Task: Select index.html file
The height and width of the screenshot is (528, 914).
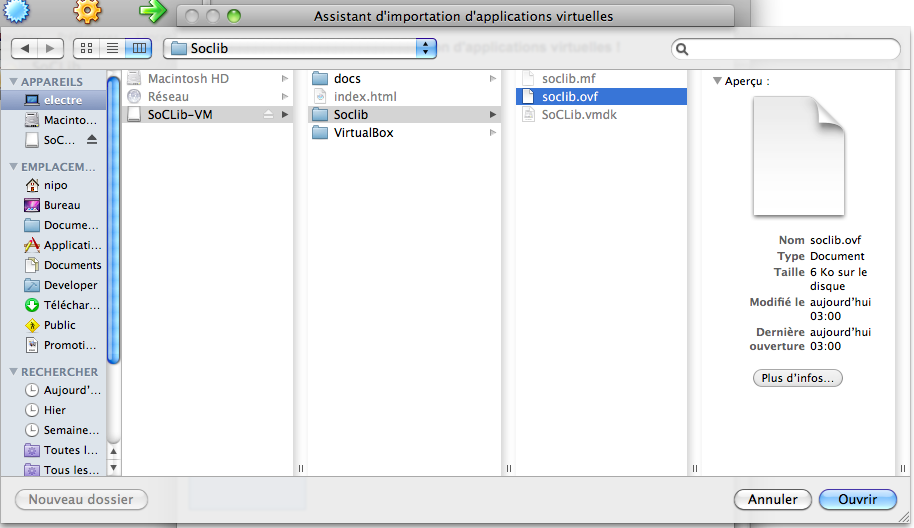Action: click(404, 97)
